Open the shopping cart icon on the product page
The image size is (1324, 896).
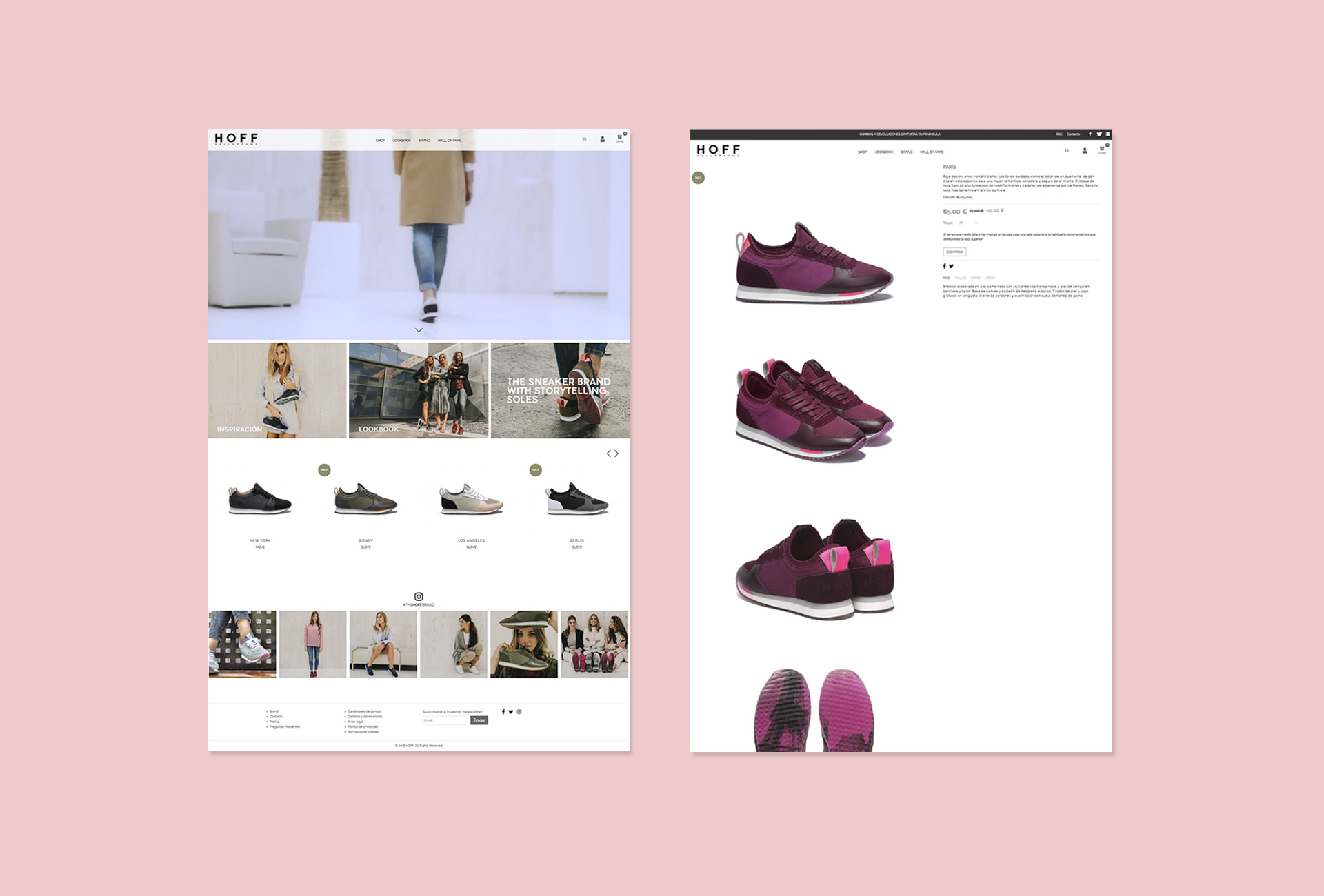(x=1102, y=149)
